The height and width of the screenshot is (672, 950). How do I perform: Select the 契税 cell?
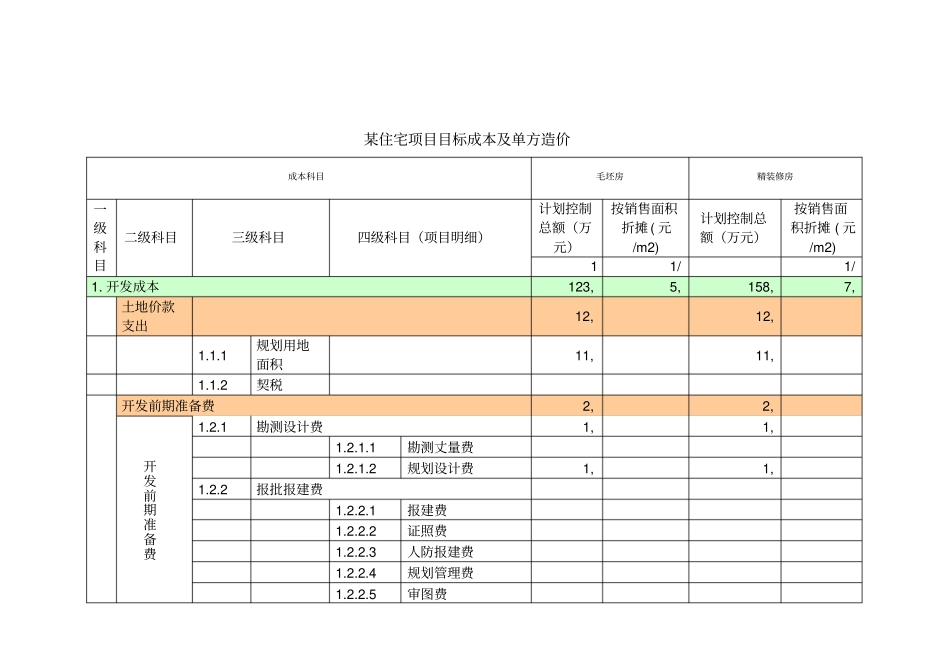[290, 385]
